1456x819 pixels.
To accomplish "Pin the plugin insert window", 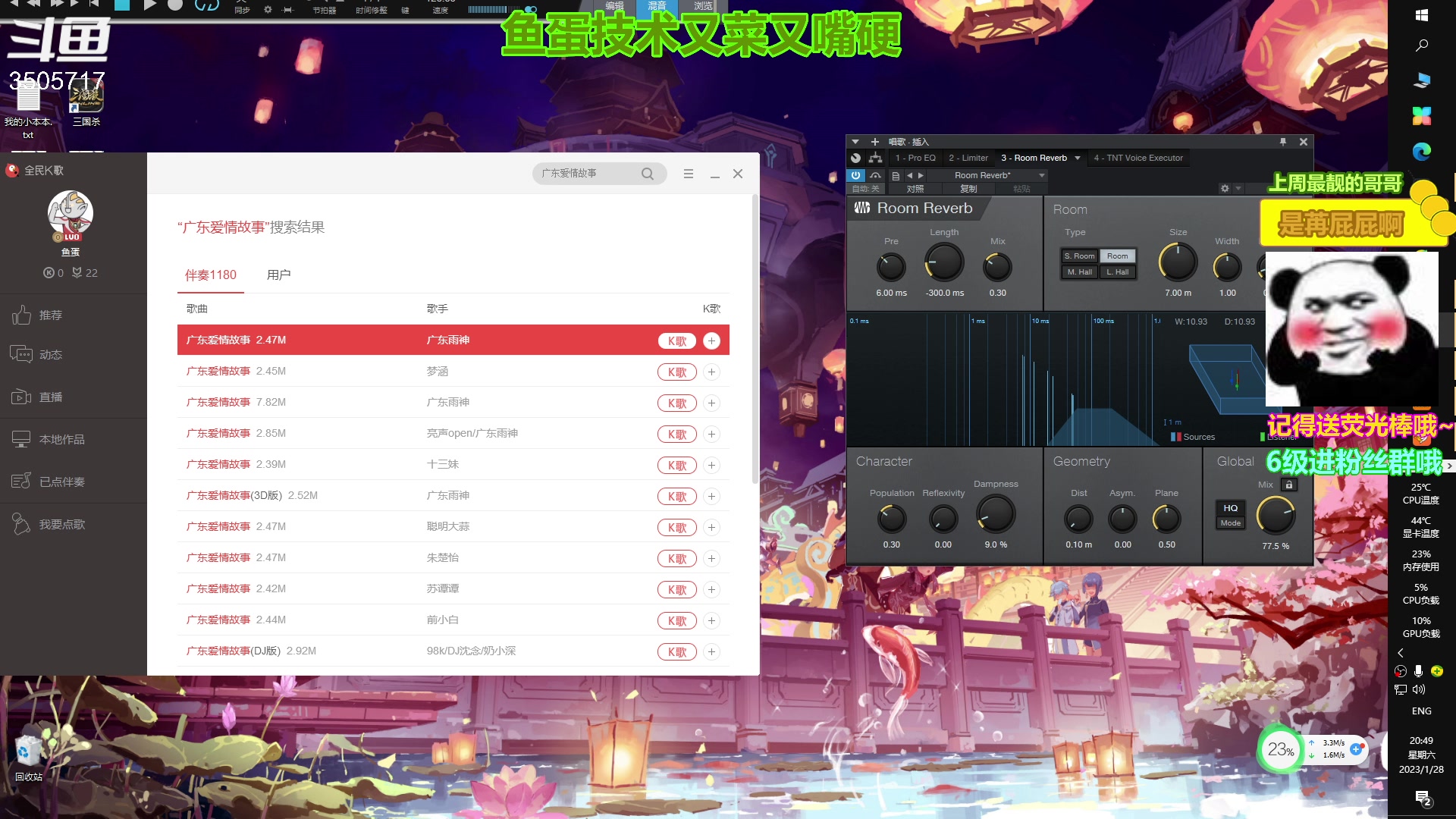I will [1283, 142].
